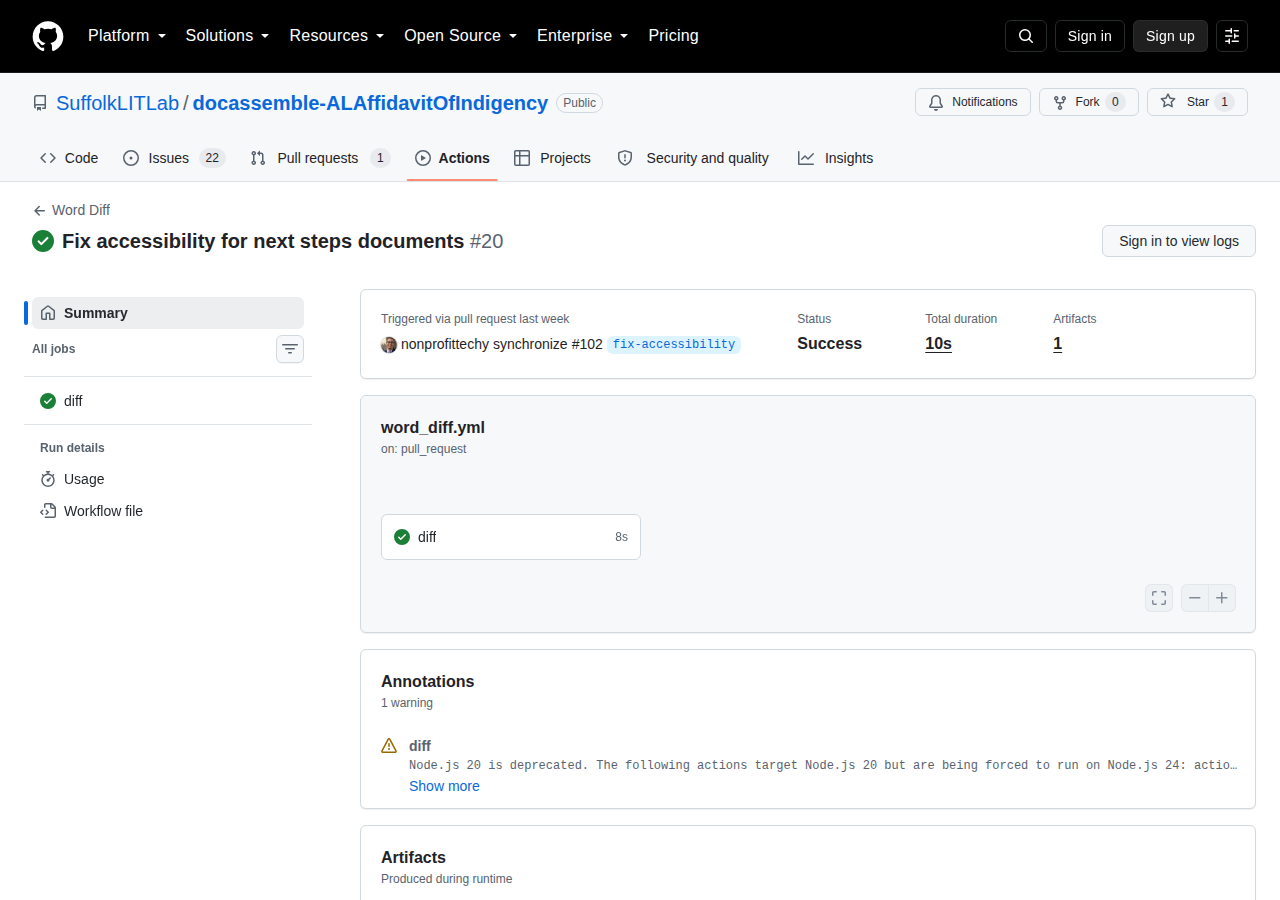Image resolution: width=1280 pixels, height=900 pixels.
Task: Open the diff job card in graph
Action: coord(511,537)
